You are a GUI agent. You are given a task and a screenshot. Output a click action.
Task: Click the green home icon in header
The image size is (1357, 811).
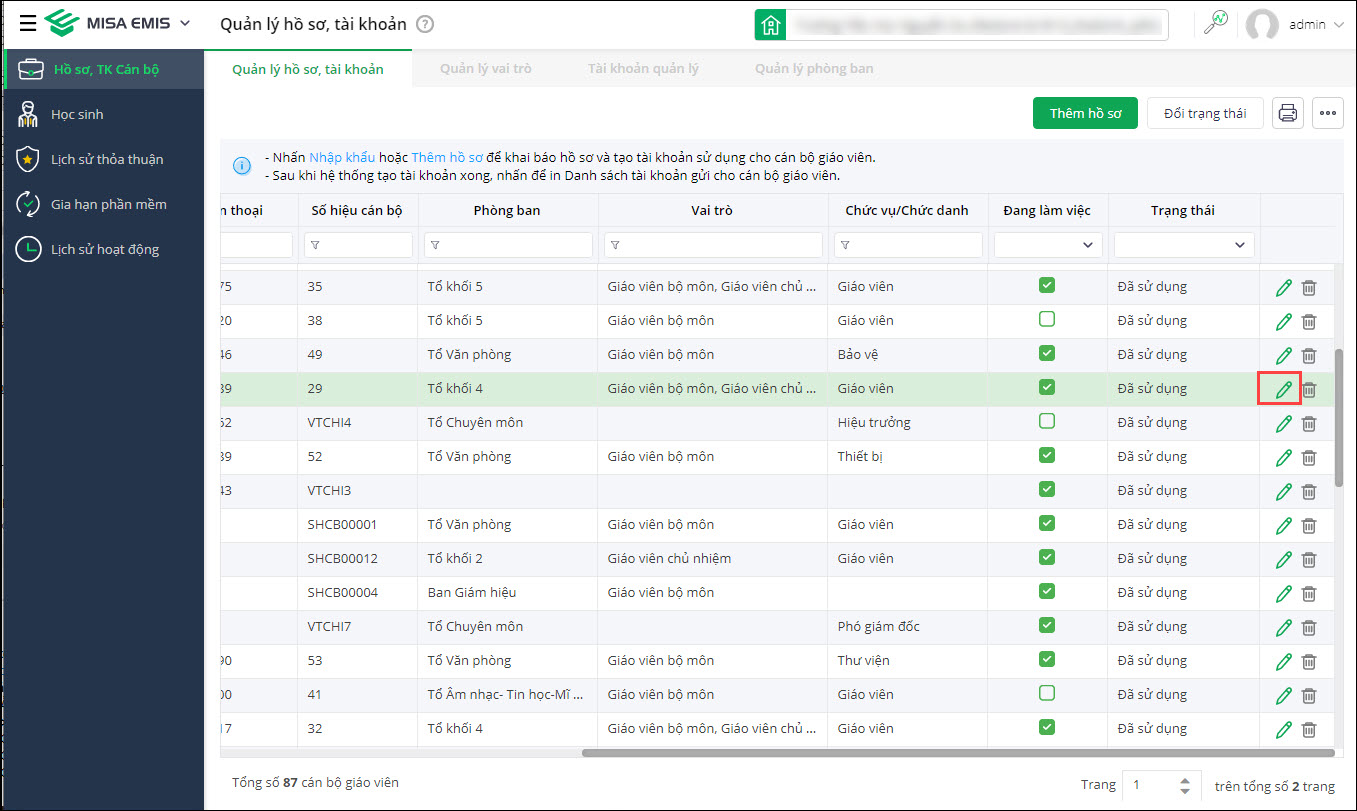(770, 25)
